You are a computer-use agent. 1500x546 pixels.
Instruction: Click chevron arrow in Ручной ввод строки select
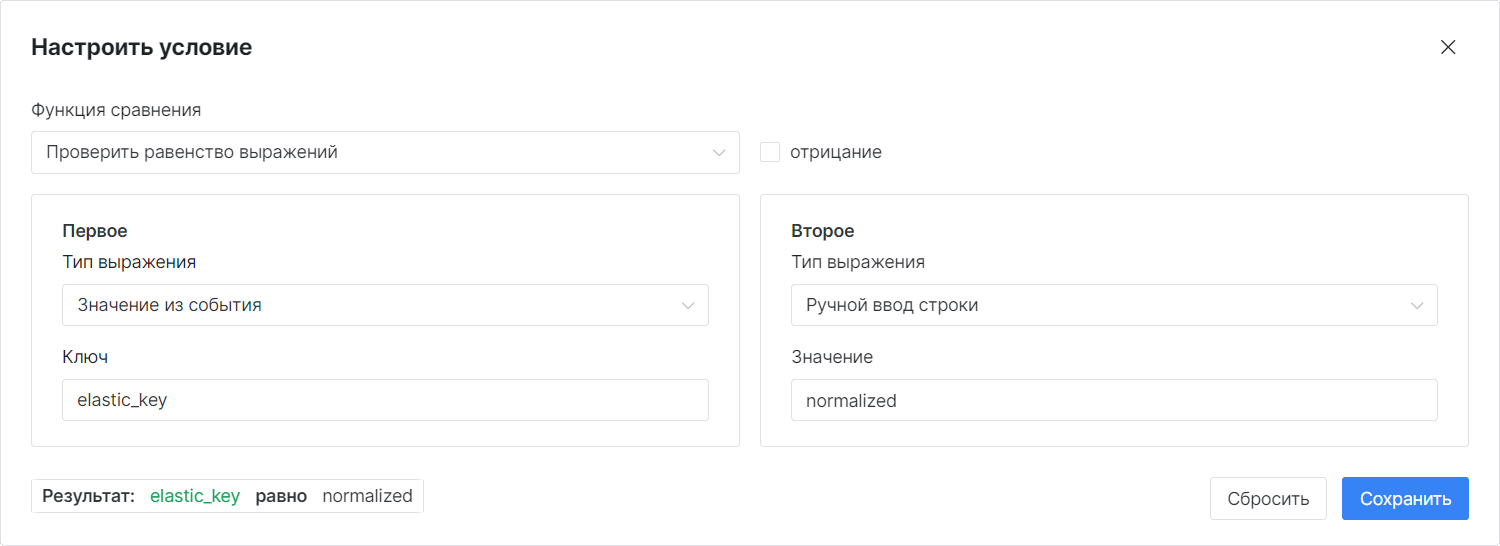pos(1417,306)
